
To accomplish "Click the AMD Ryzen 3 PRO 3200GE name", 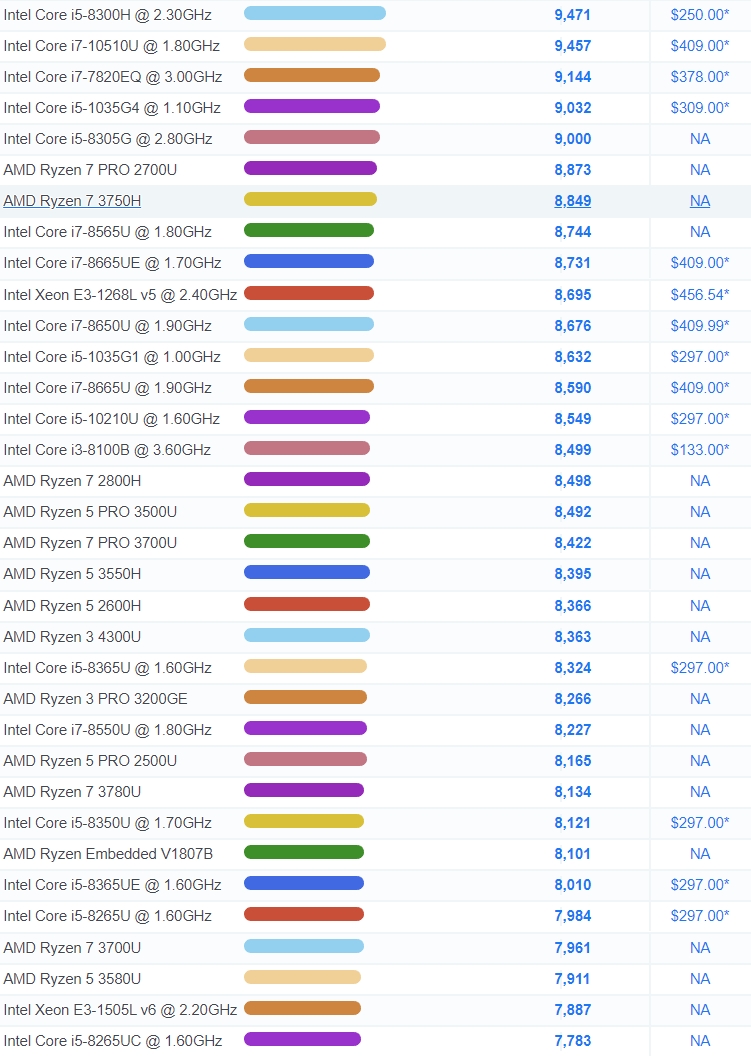I will [96, 699].
